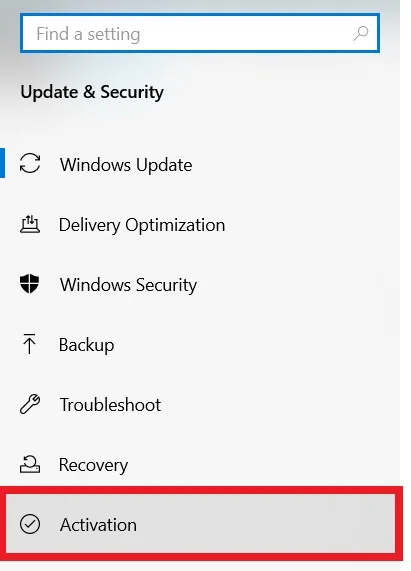The height and width of the screenshot is (571, 411).
Task: Click the magnifier icon in search box
Action: [360, 33]
